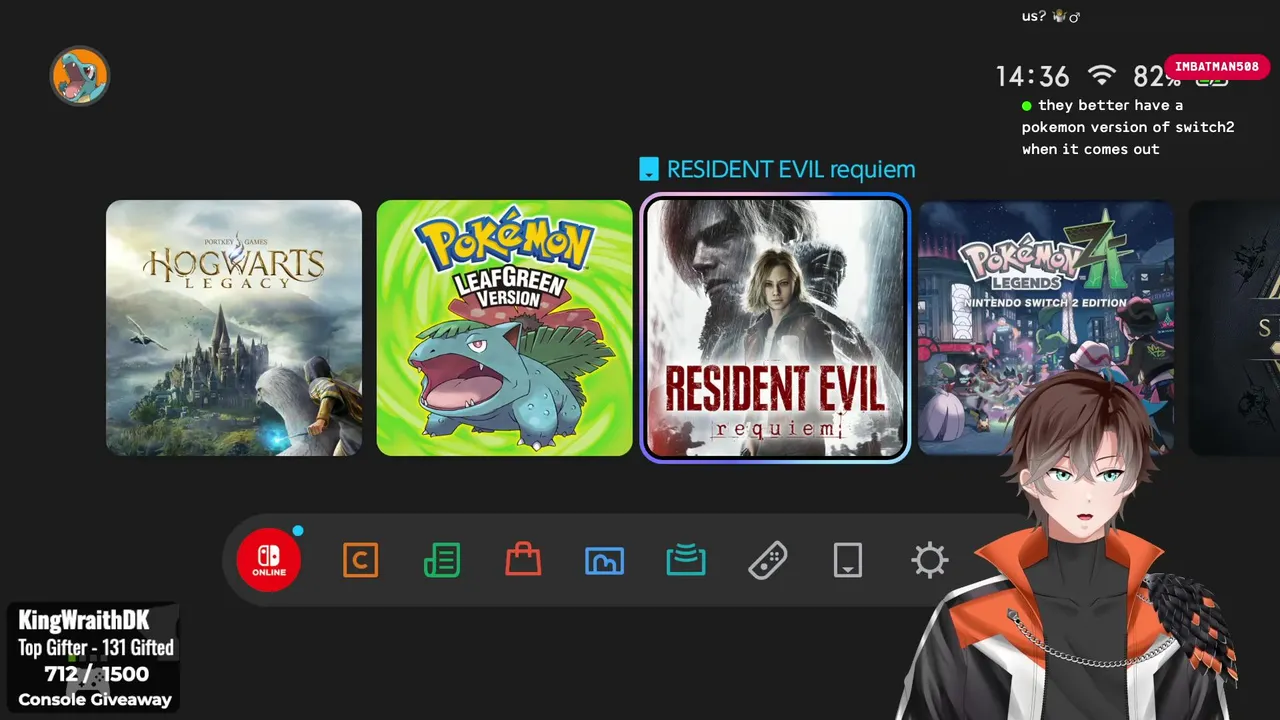The height and width of the screenshot is (720, 1280).
Task: Click the IMBATMAN508 chat username badge
Action: click(x=1216, y=66)
